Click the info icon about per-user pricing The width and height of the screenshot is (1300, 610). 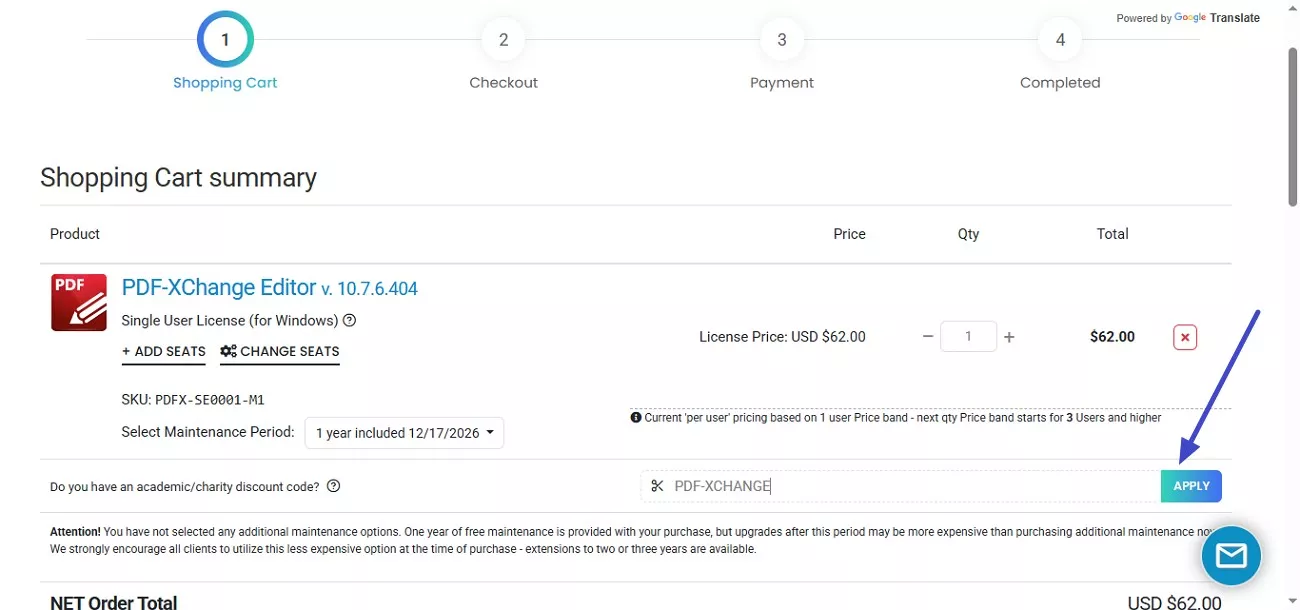pos(636,417)
